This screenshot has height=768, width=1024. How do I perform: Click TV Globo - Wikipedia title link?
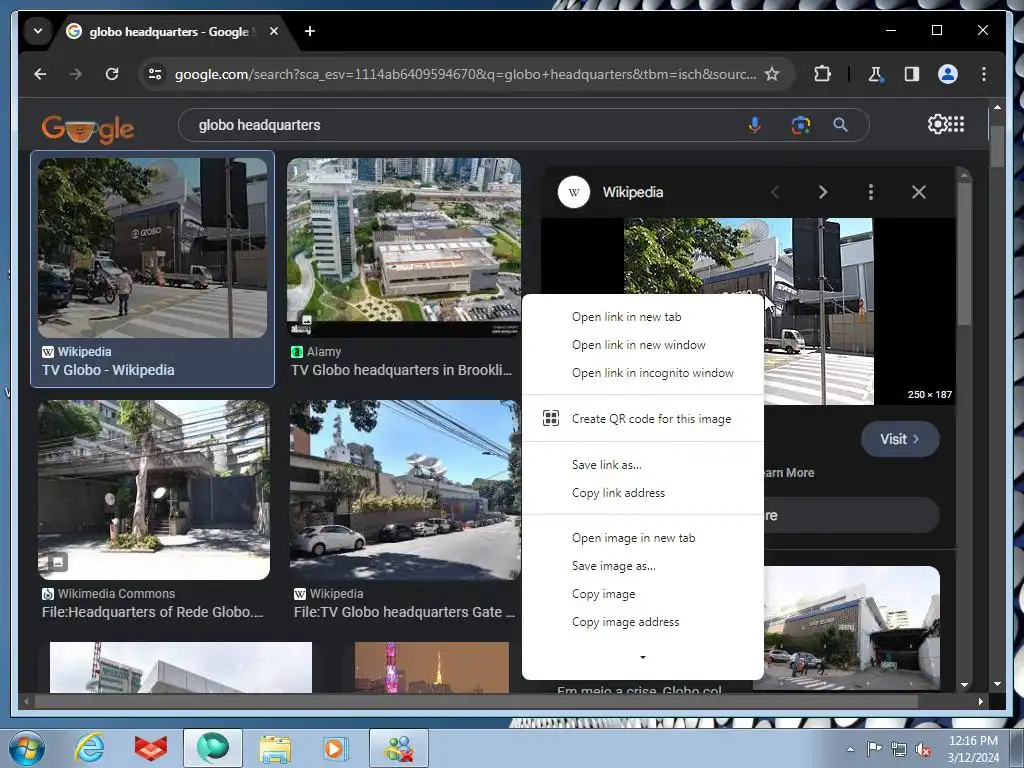(x=108, y=370)
